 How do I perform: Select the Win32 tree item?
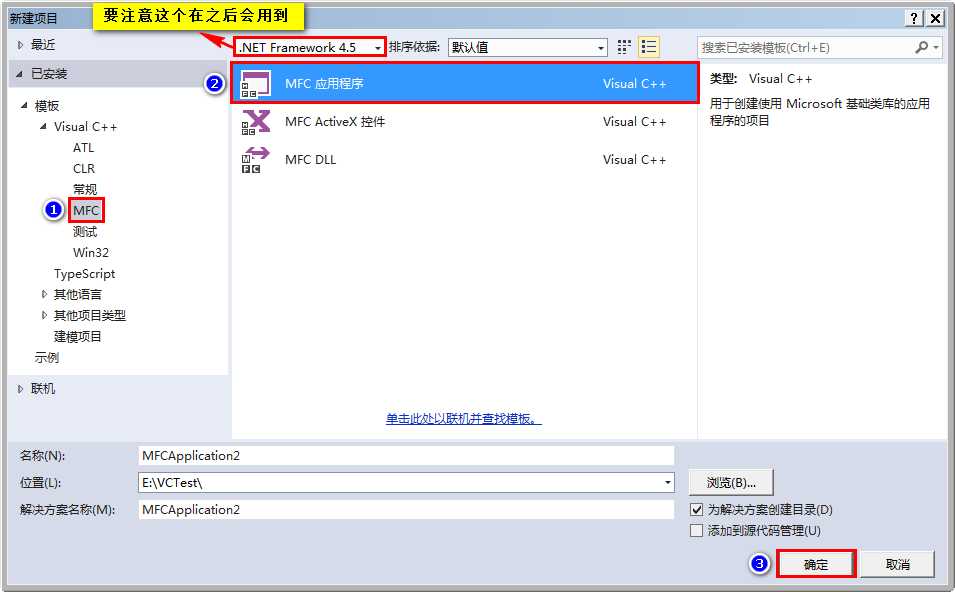point(91,252)
